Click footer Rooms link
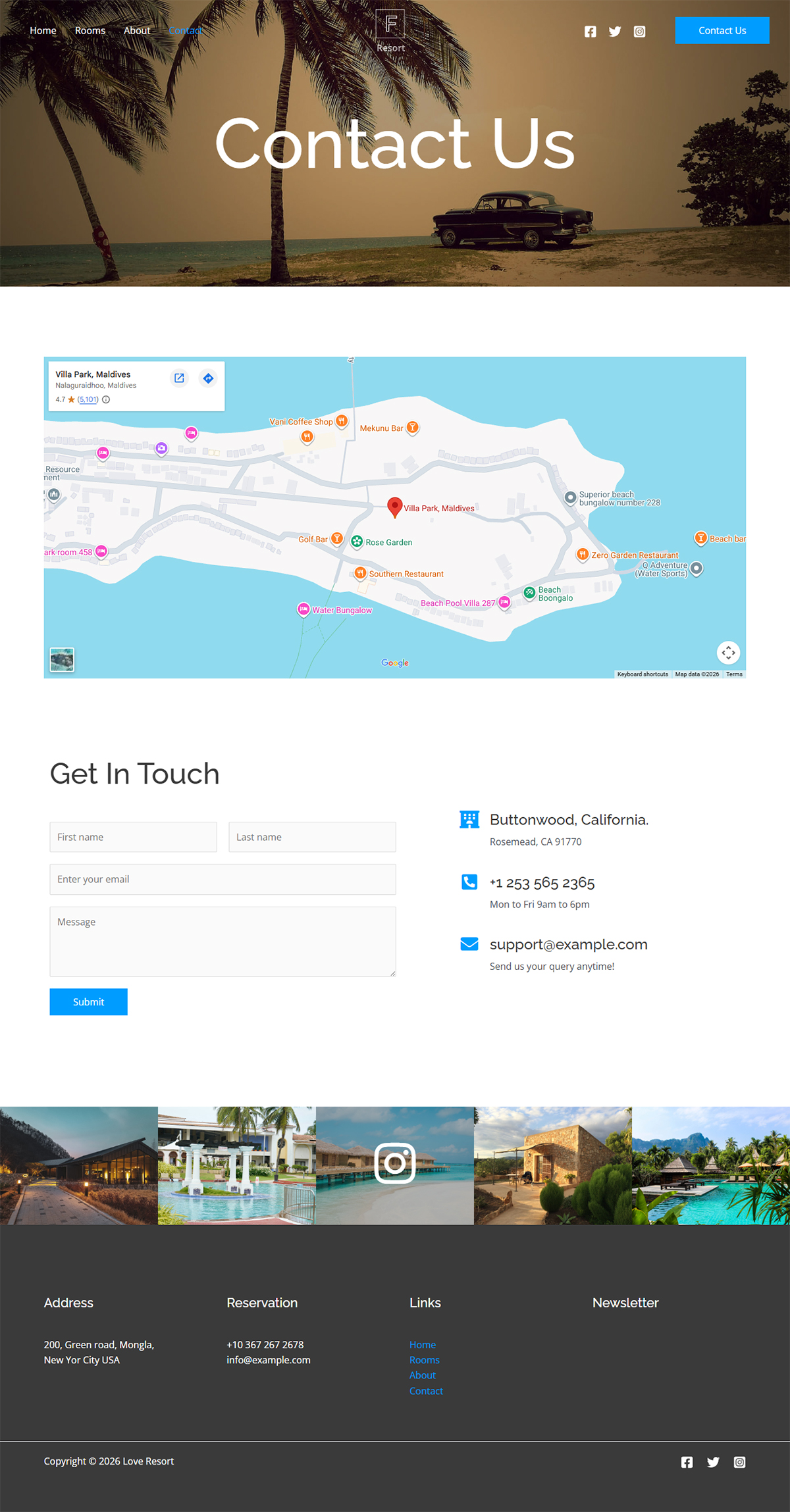The image size is (790, 1512). point(425,1360)
